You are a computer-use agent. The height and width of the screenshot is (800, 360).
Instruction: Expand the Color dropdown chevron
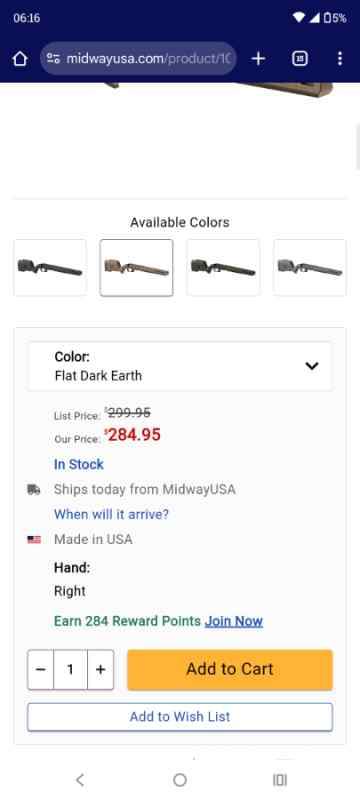click(x=312, y=366)
